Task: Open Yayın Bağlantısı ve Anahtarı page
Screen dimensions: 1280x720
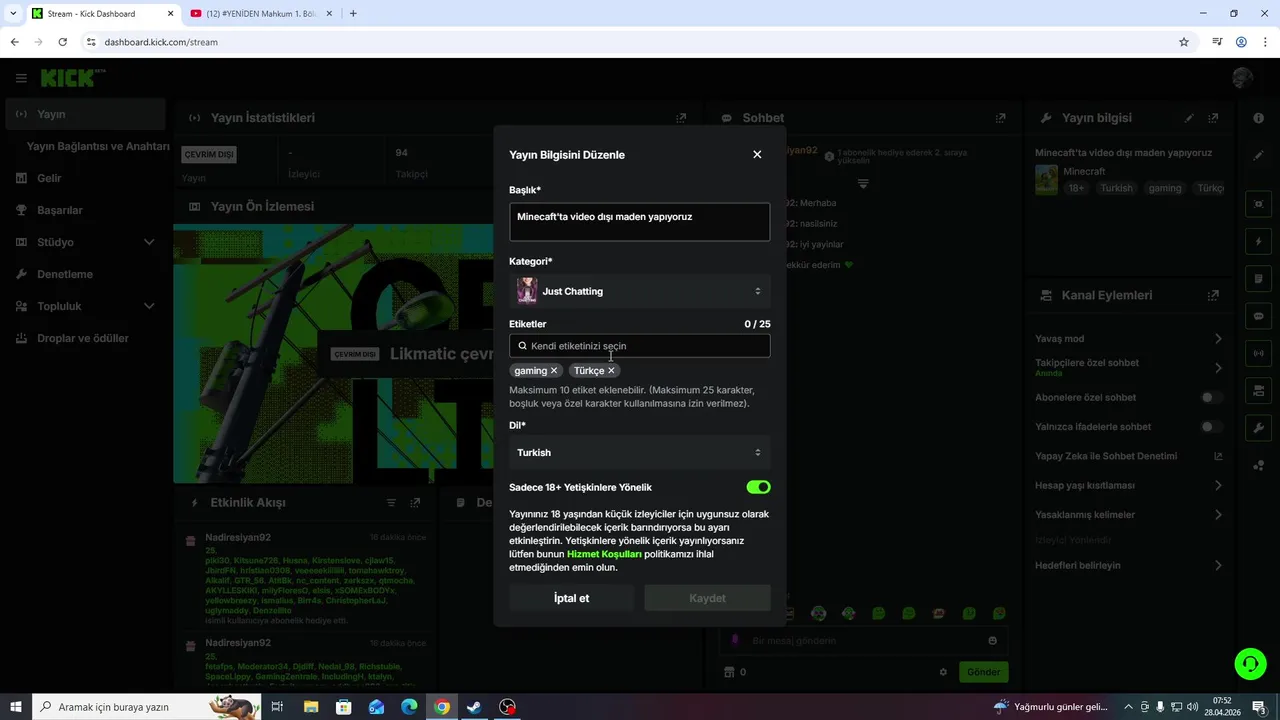Action: click(98, 146)
